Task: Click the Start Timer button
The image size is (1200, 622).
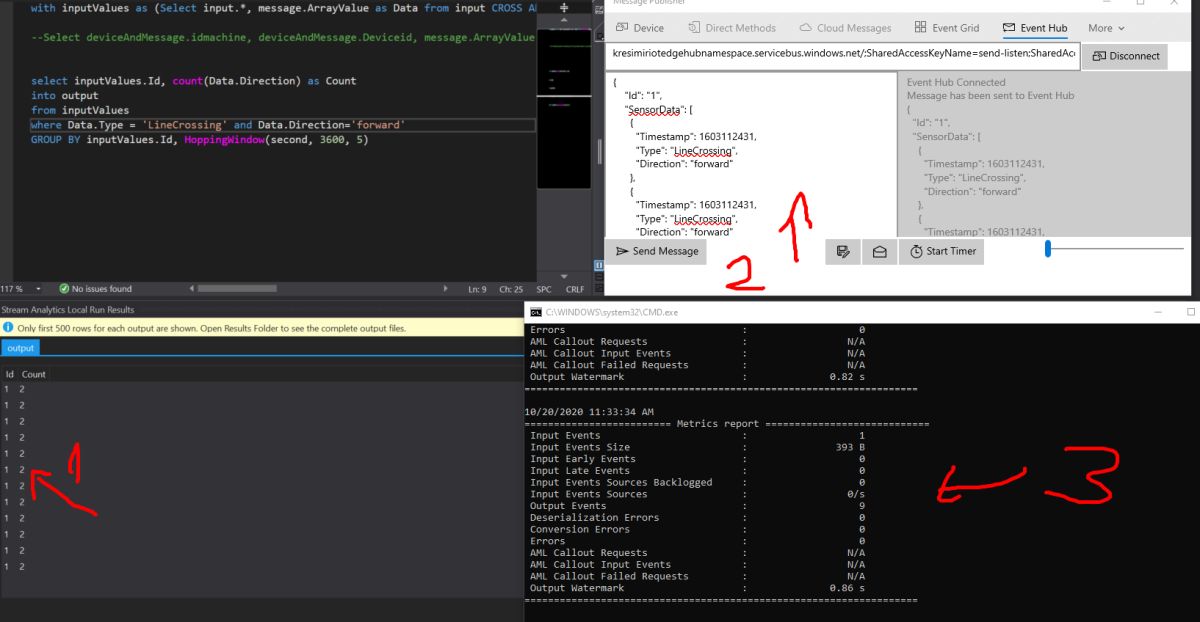Action: (x=942, y=252)
